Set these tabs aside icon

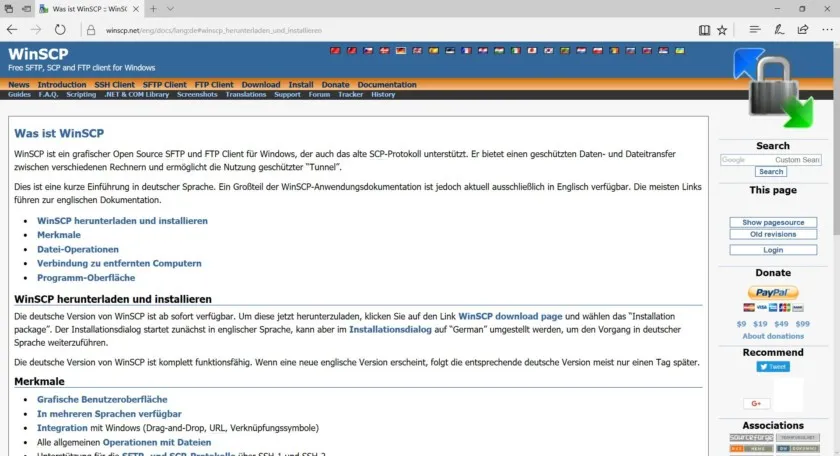click(26, 9)
